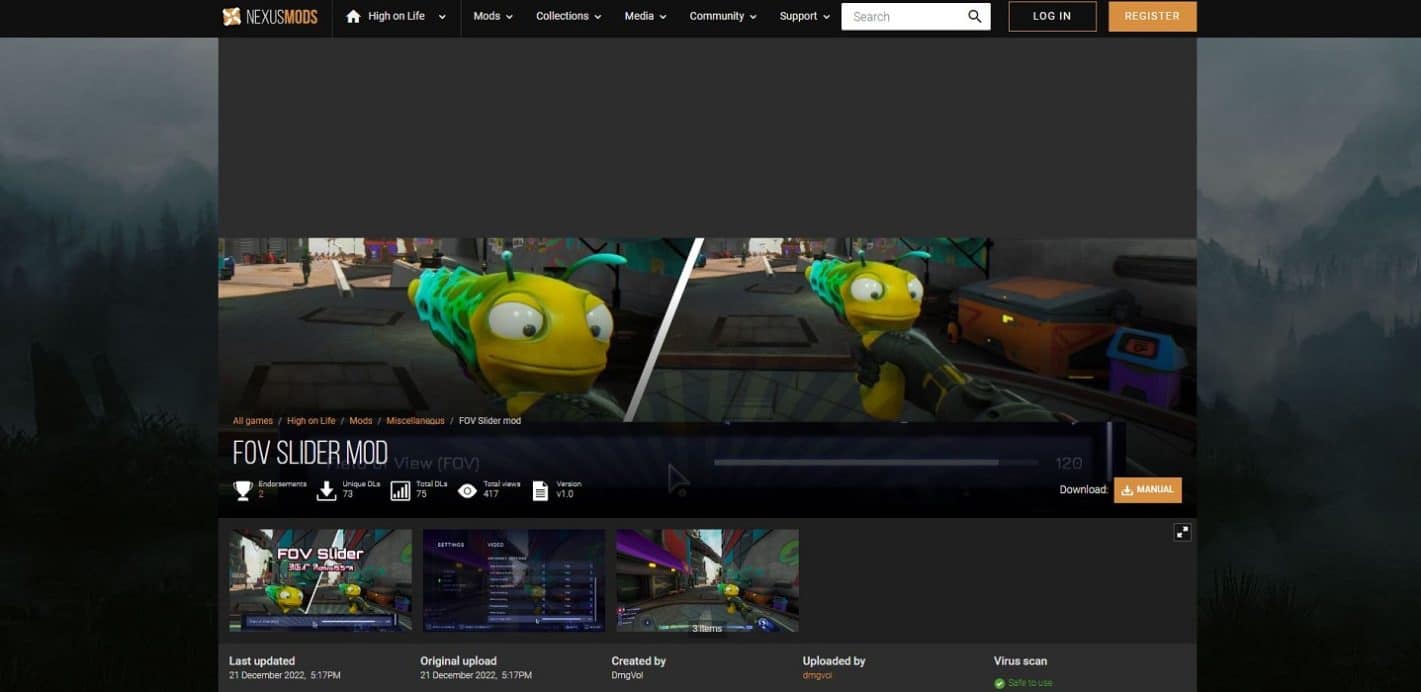The width and height of the screenshot is (1421, 692).
Task: Click the FOV SLIDER MOD title
Action: point(310,453)
